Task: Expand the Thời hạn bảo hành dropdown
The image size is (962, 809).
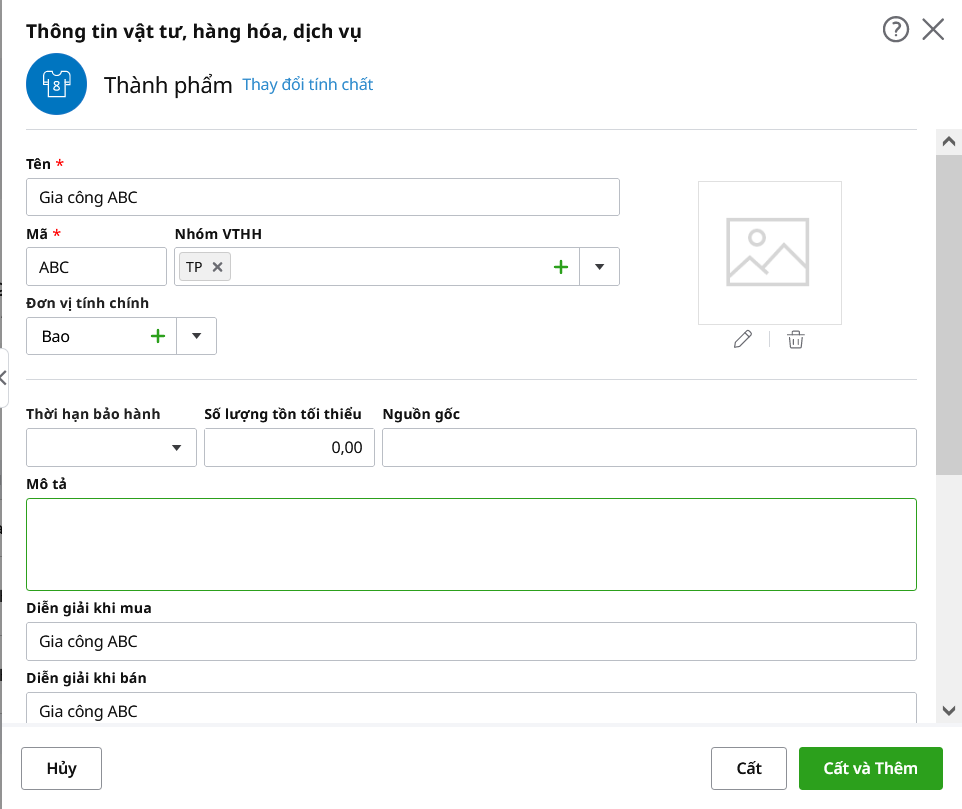Action: click(x=177, y=448)
